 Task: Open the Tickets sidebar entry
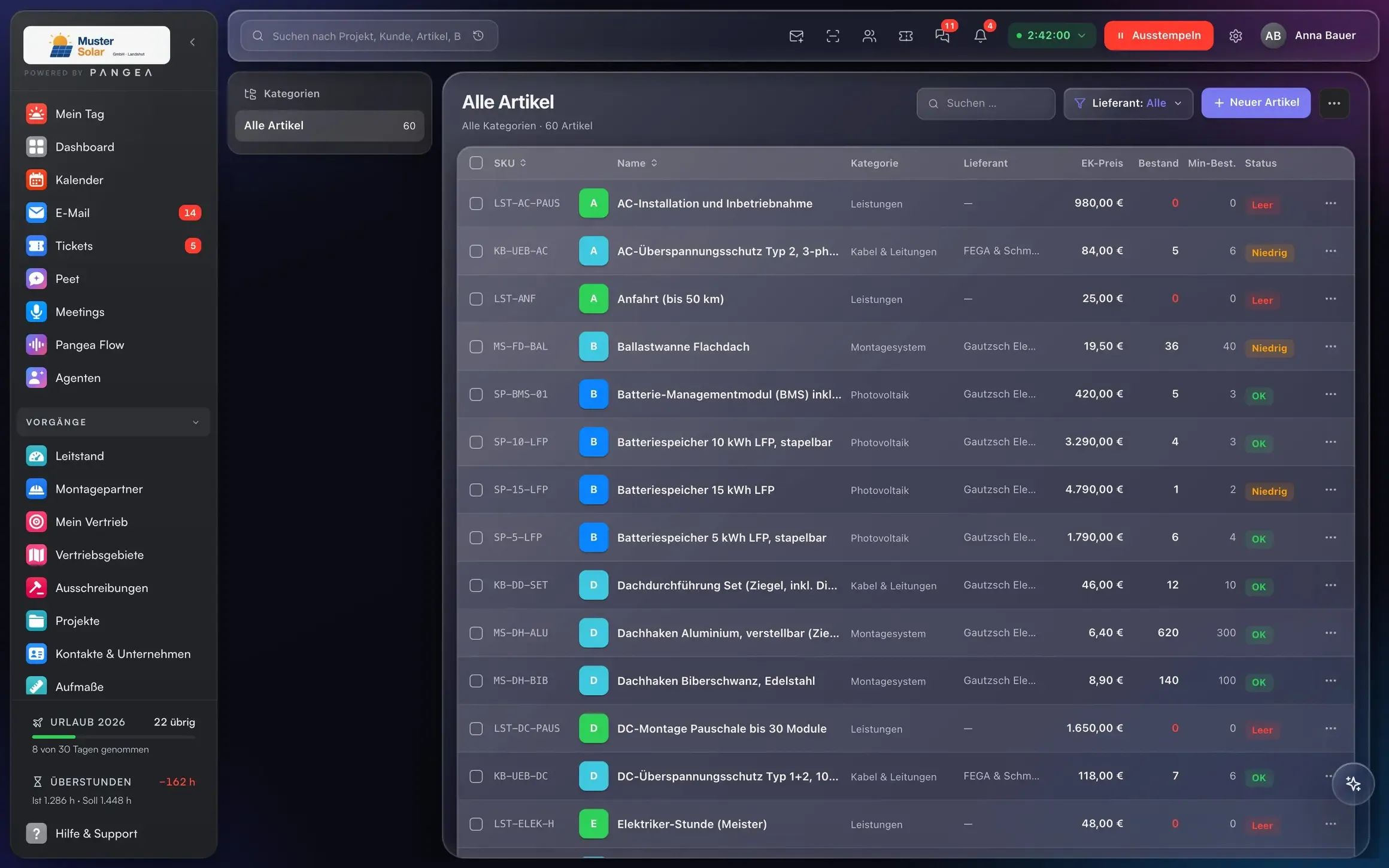click(x=113, y=245)
